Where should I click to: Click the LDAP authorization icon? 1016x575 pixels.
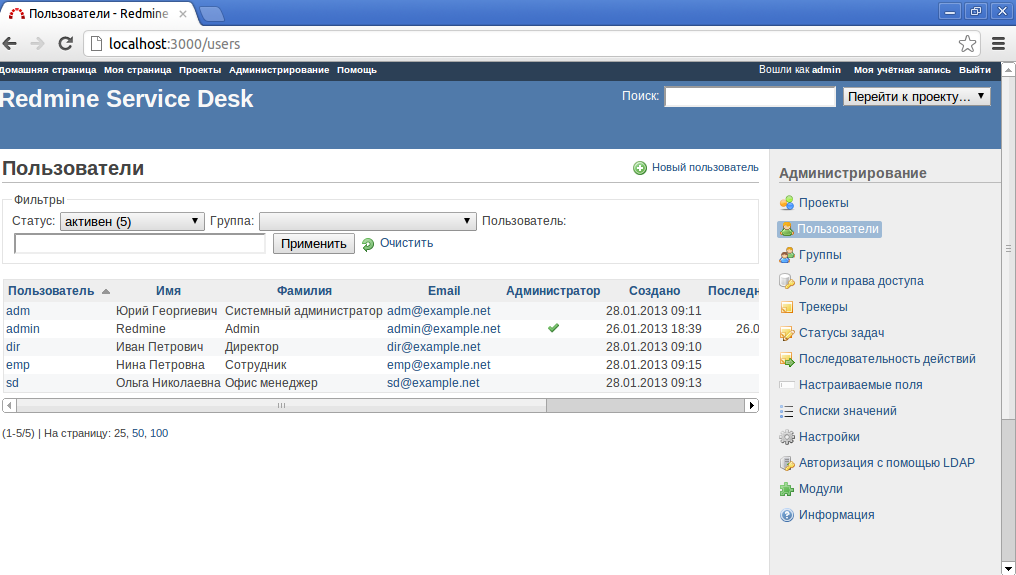[787, 463]
